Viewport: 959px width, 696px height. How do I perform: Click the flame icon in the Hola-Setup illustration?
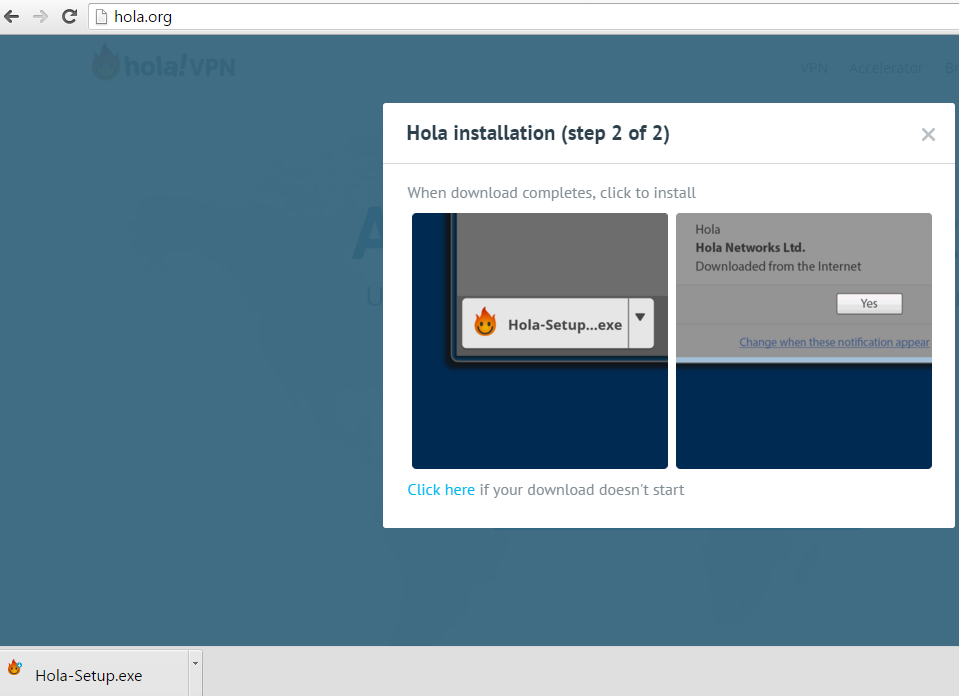pos(485,323)
